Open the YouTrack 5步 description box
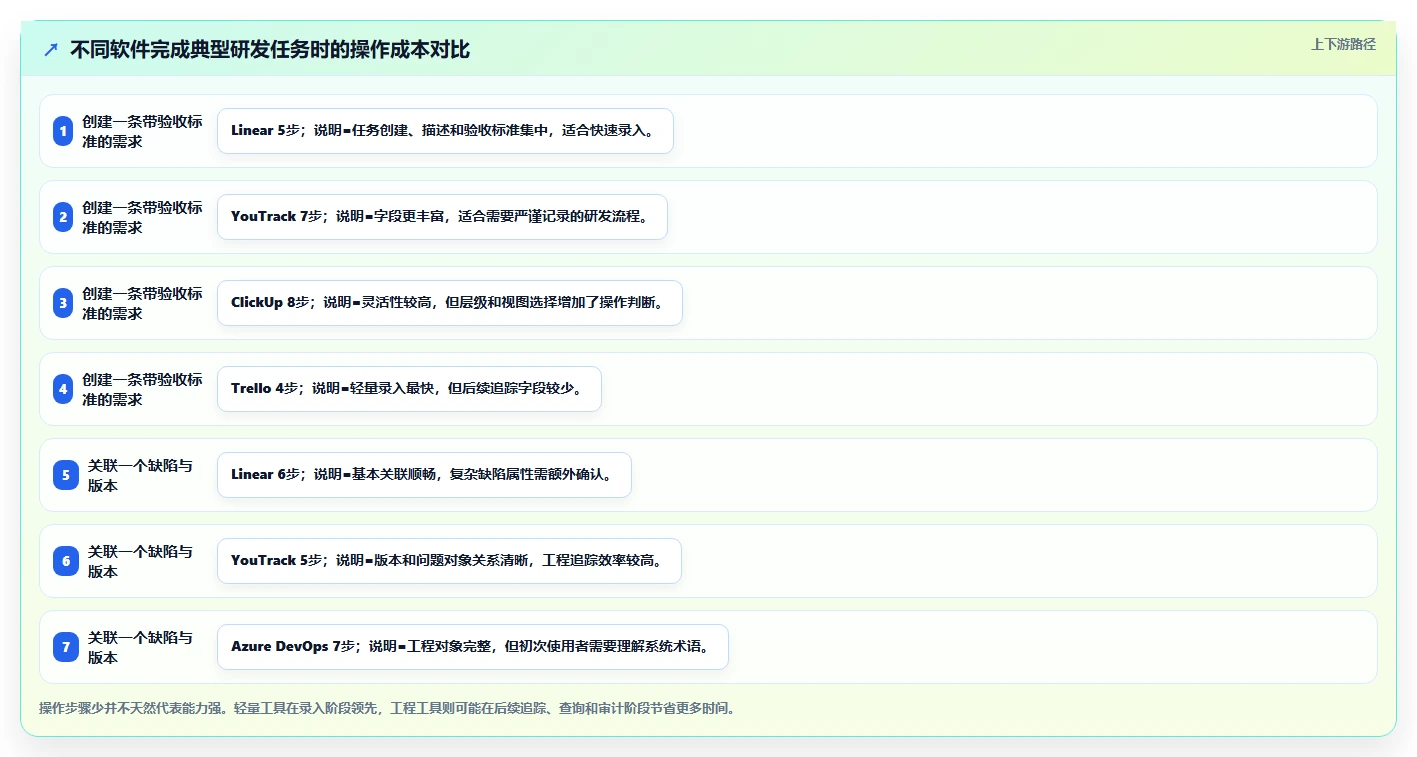This screenshot has height=757, width=1417. pyautogui.click(x=449, y=561)
